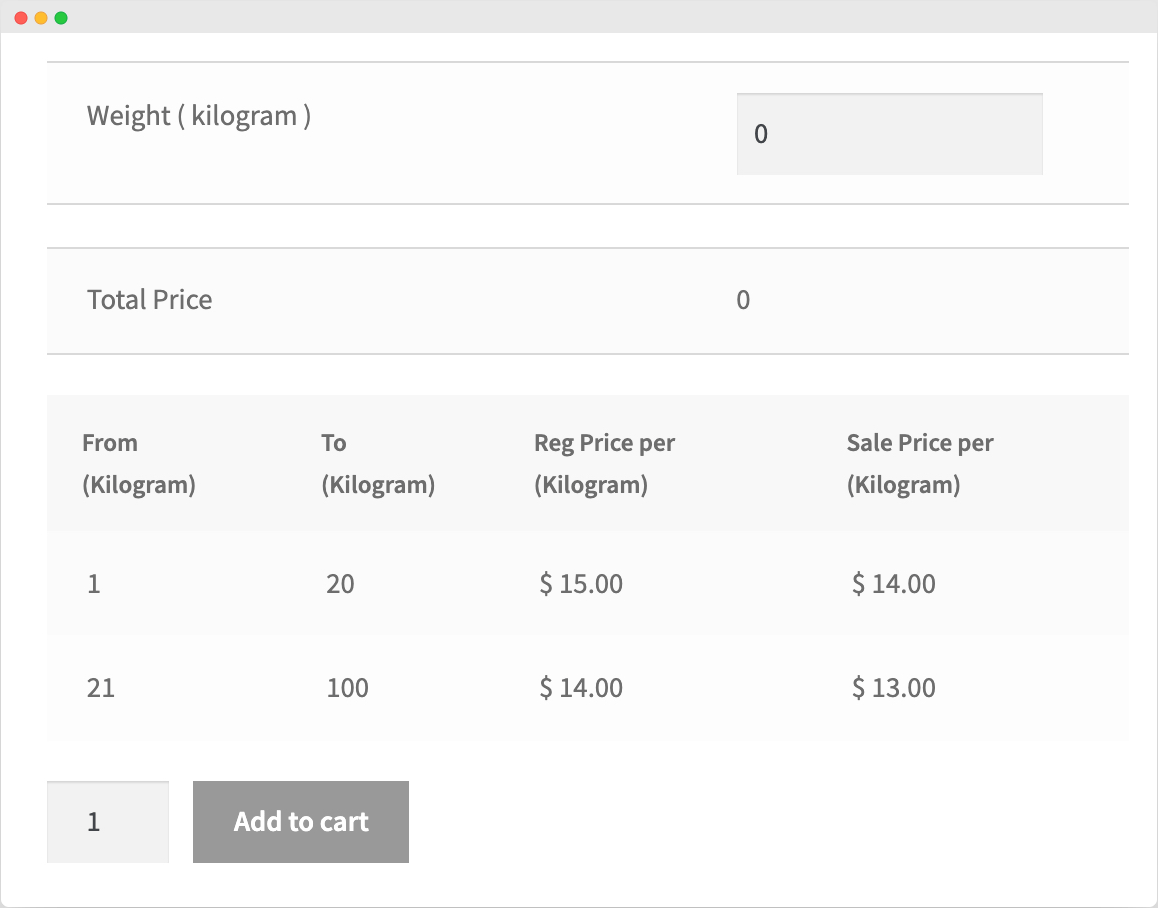Select the $ 13.00 sale price cell

(893, 688)
